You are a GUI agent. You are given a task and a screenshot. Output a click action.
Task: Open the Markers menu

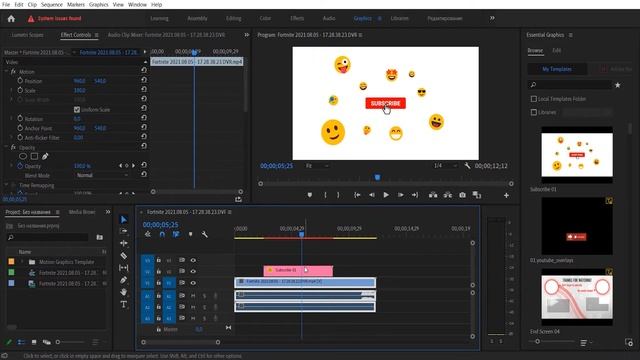tap(76, 4)
